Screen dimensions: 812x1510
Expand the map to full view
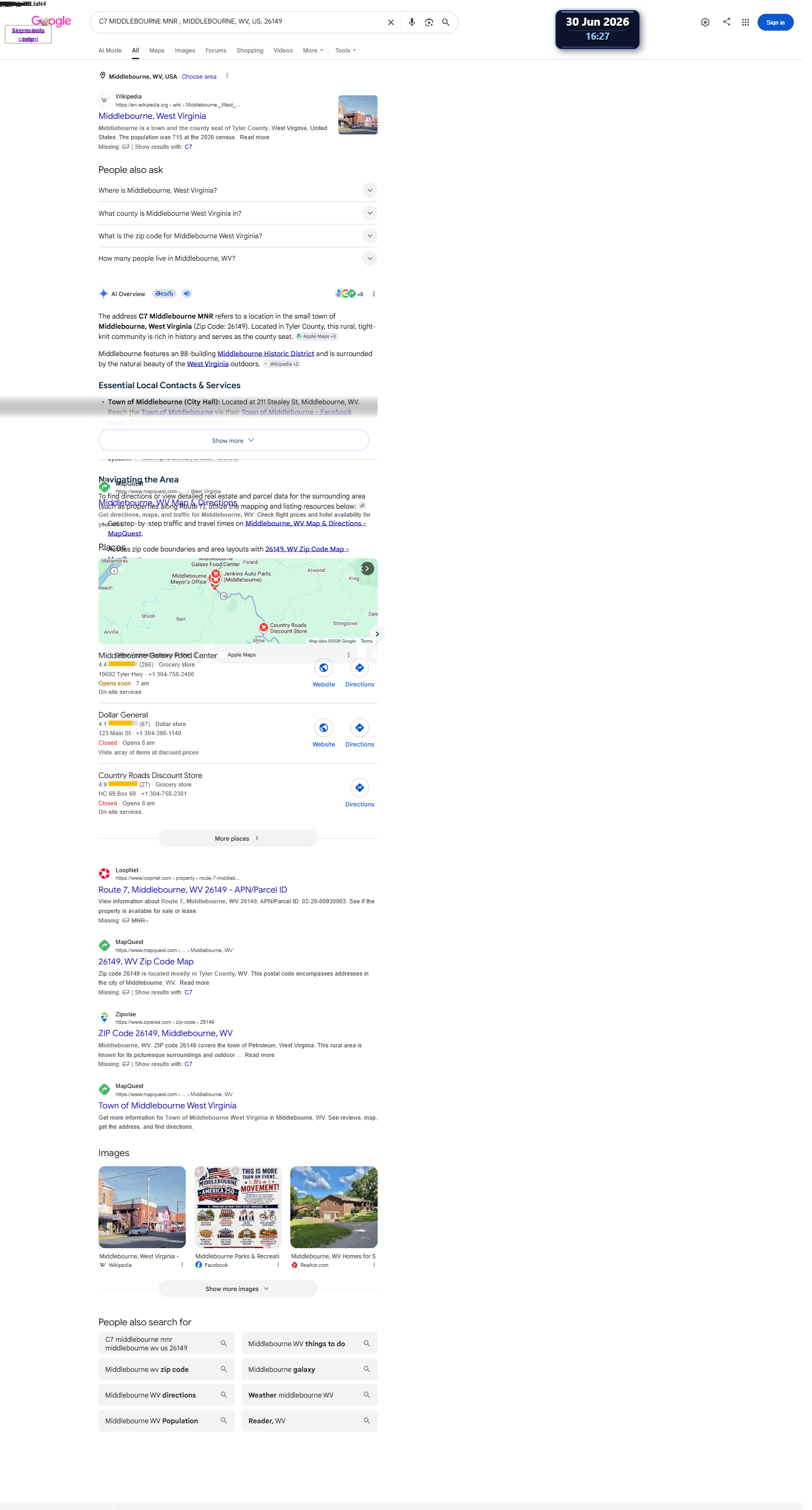367,569
